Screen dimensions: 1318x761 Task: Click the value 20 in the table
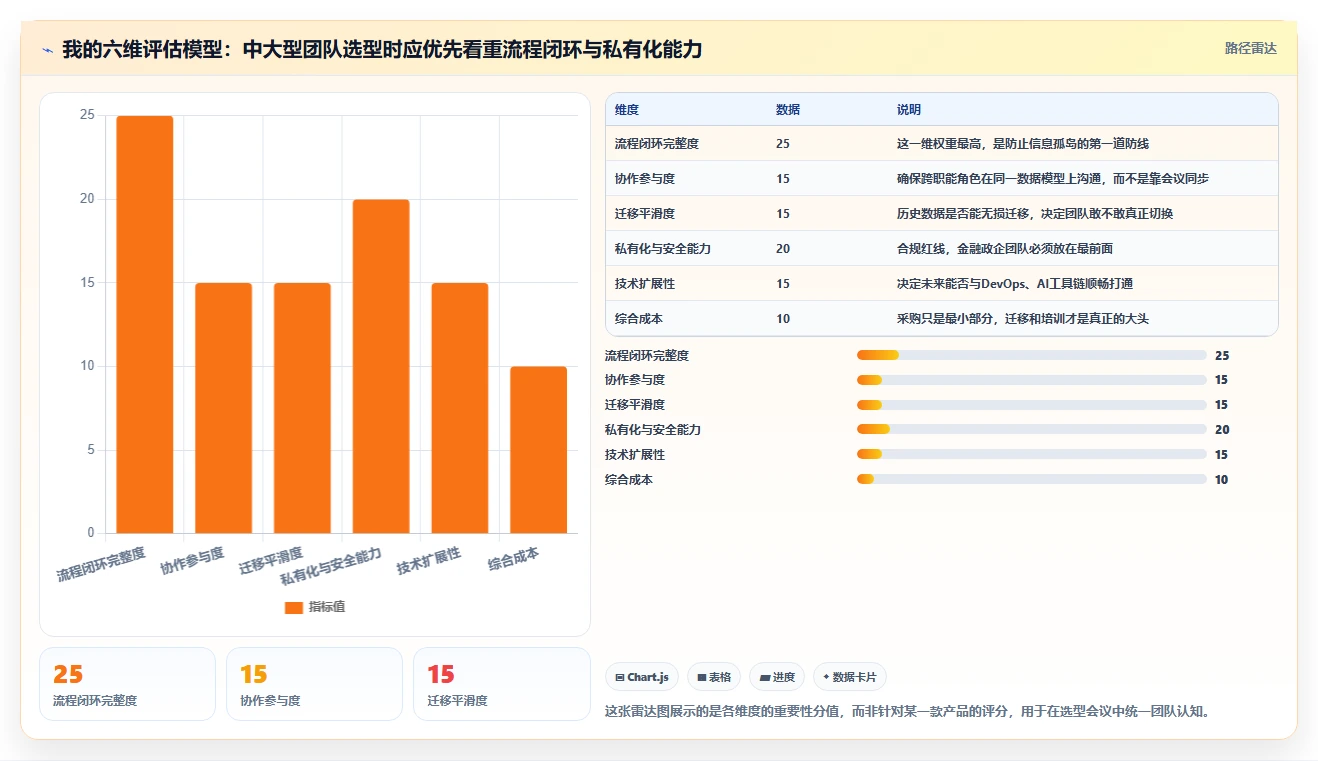click(783, 249)
